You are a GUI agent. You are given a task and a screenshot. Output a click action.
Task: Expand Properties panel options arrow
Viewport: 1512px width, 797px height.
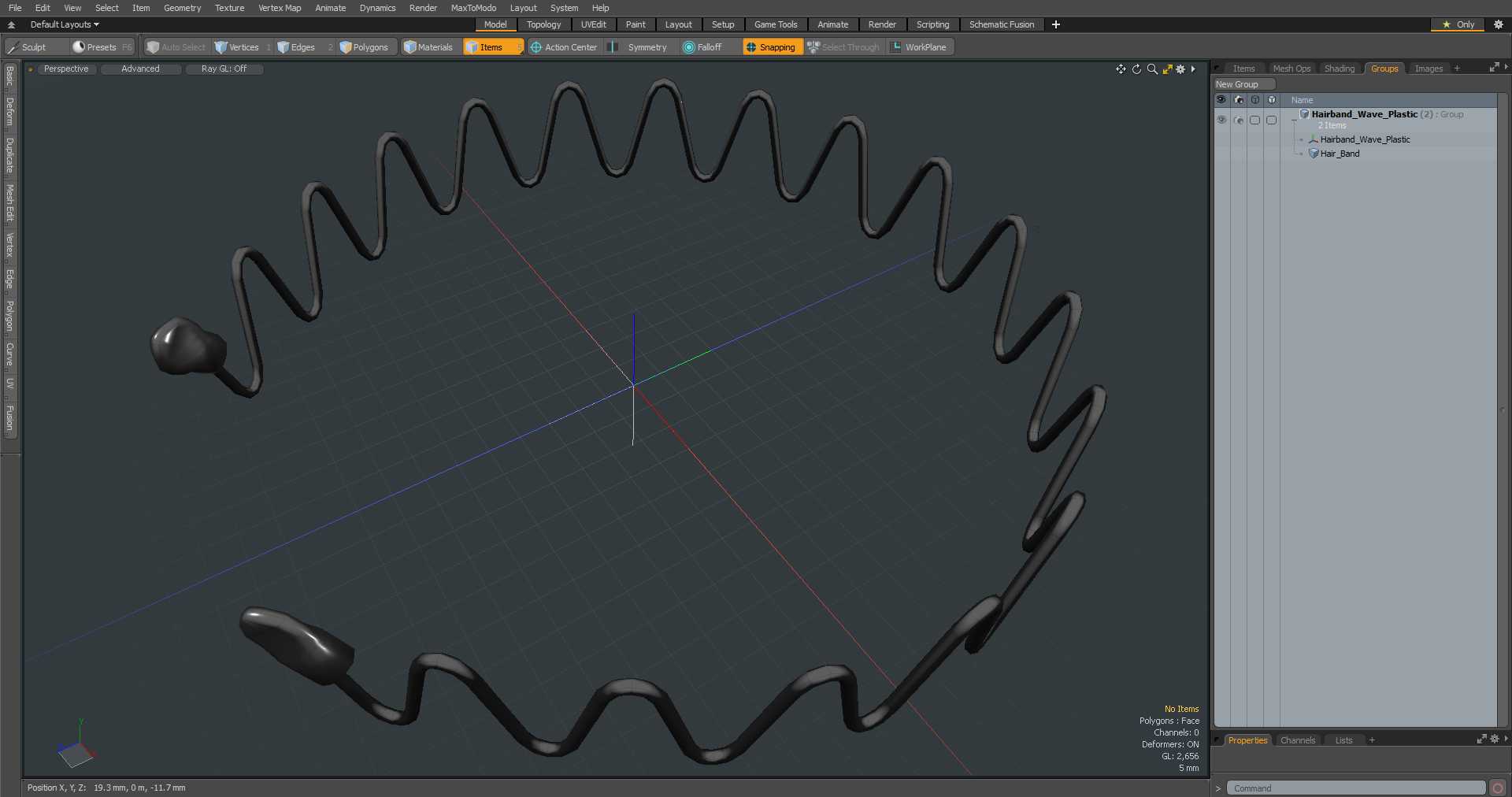pyautogui.click(x=1506, y=740)
